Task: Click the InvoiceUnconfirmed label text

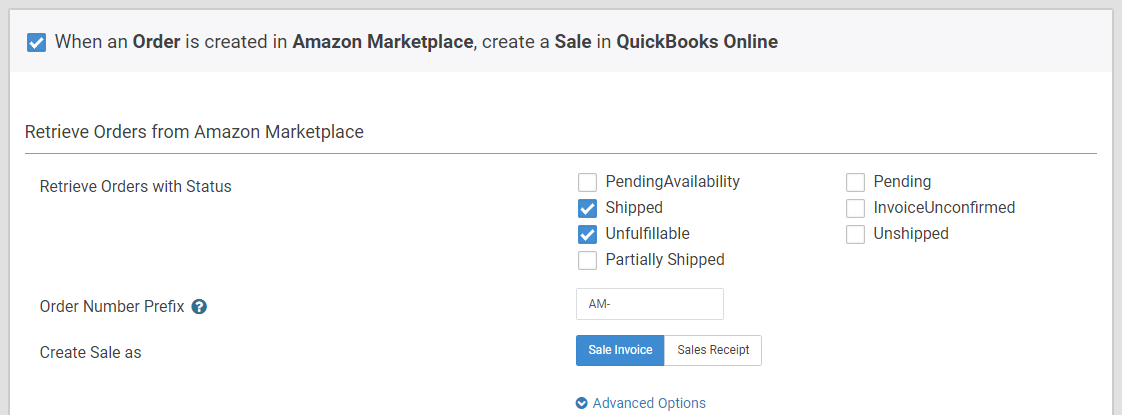Action: pos(945,208)
